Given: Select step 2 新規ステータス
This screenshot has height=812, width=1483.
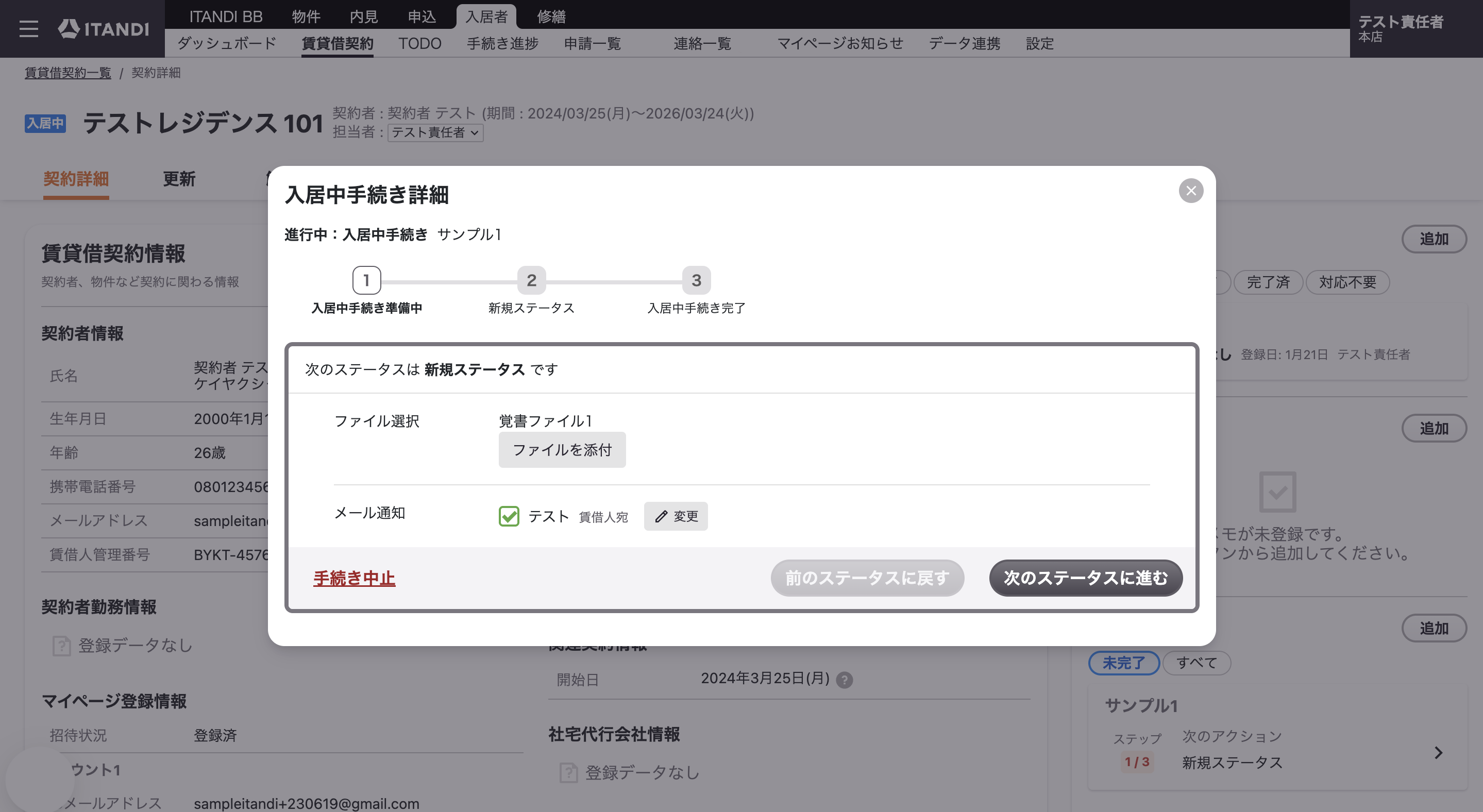Looking at the screenshot, I should pos(531,280).
